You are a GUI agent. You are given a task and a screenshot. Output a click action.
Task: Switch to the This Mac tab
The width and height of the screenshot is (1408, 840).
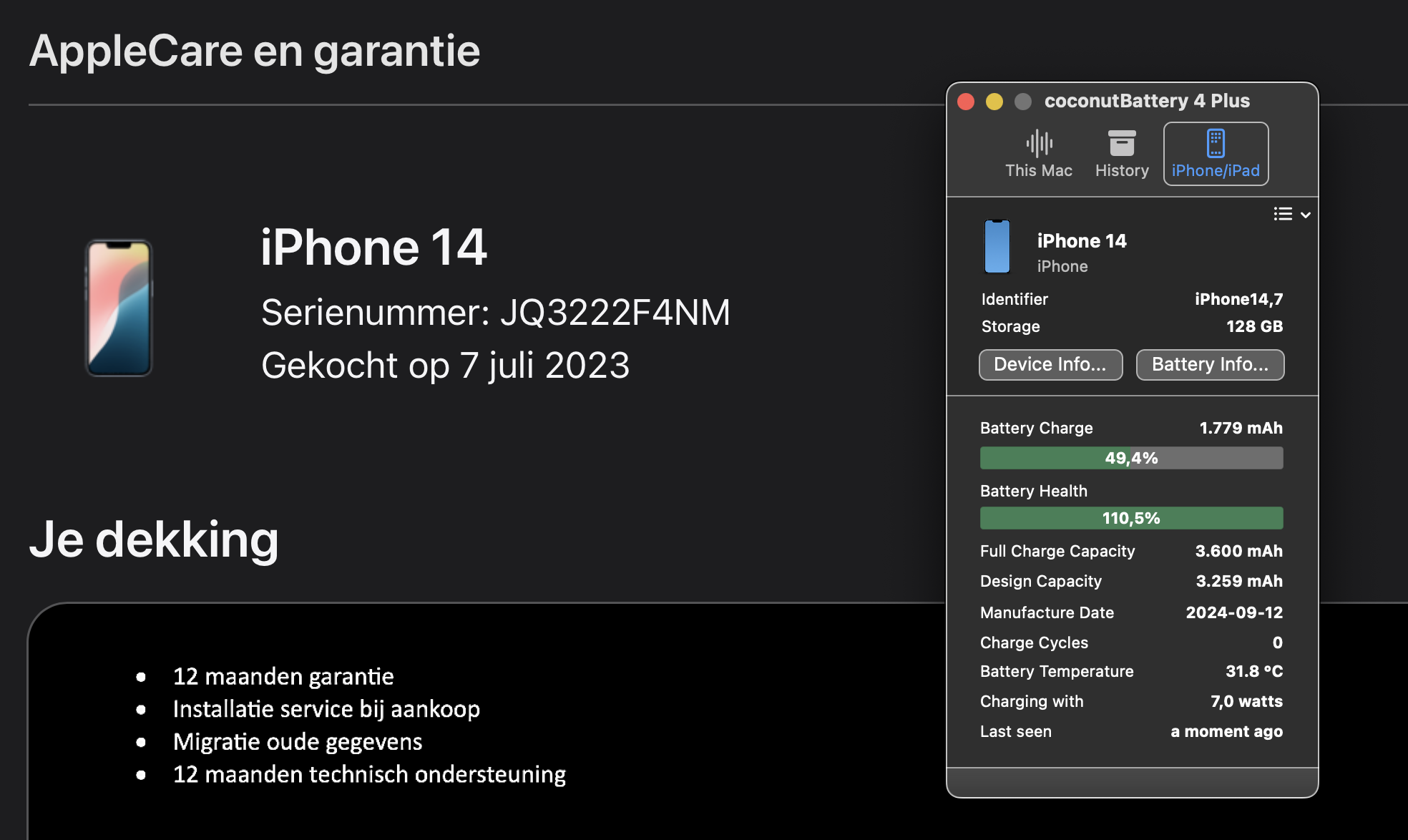(x=1039, y=154)
